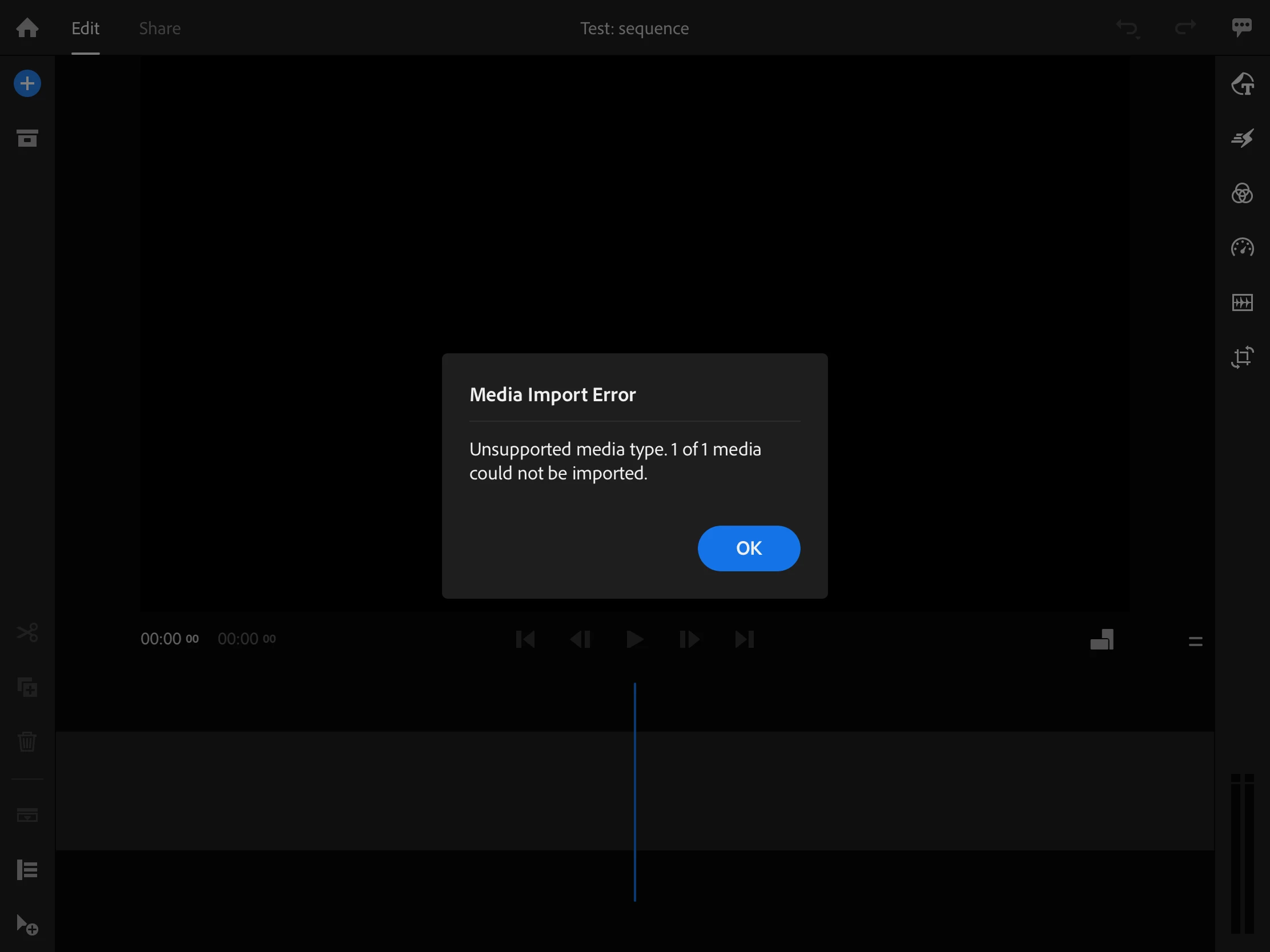Step forward one frame
Viewport: 1270px width, 952px height.
[x=689, y=639]
